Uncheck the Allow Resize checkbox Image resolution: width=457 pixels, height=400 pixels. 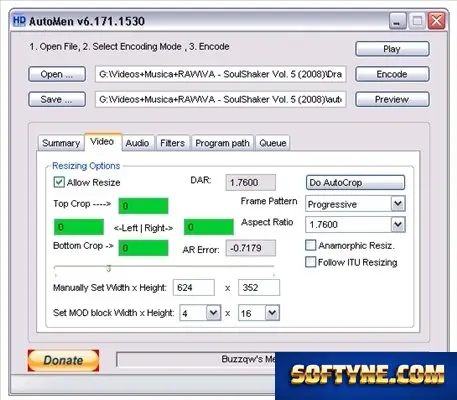(x=59, y=182)
